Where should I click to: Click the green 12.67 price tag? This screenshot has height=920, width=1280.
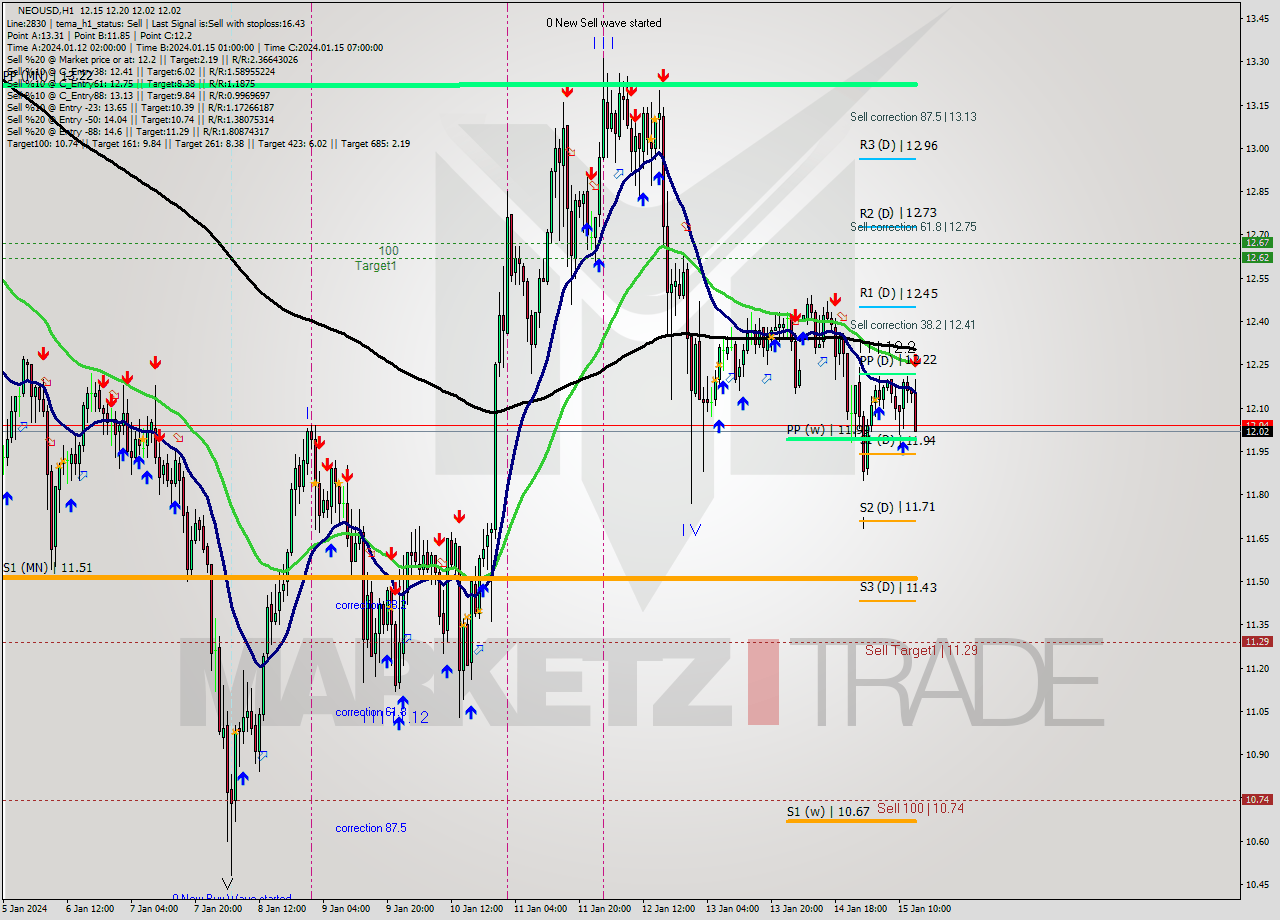pos(1256,242)
